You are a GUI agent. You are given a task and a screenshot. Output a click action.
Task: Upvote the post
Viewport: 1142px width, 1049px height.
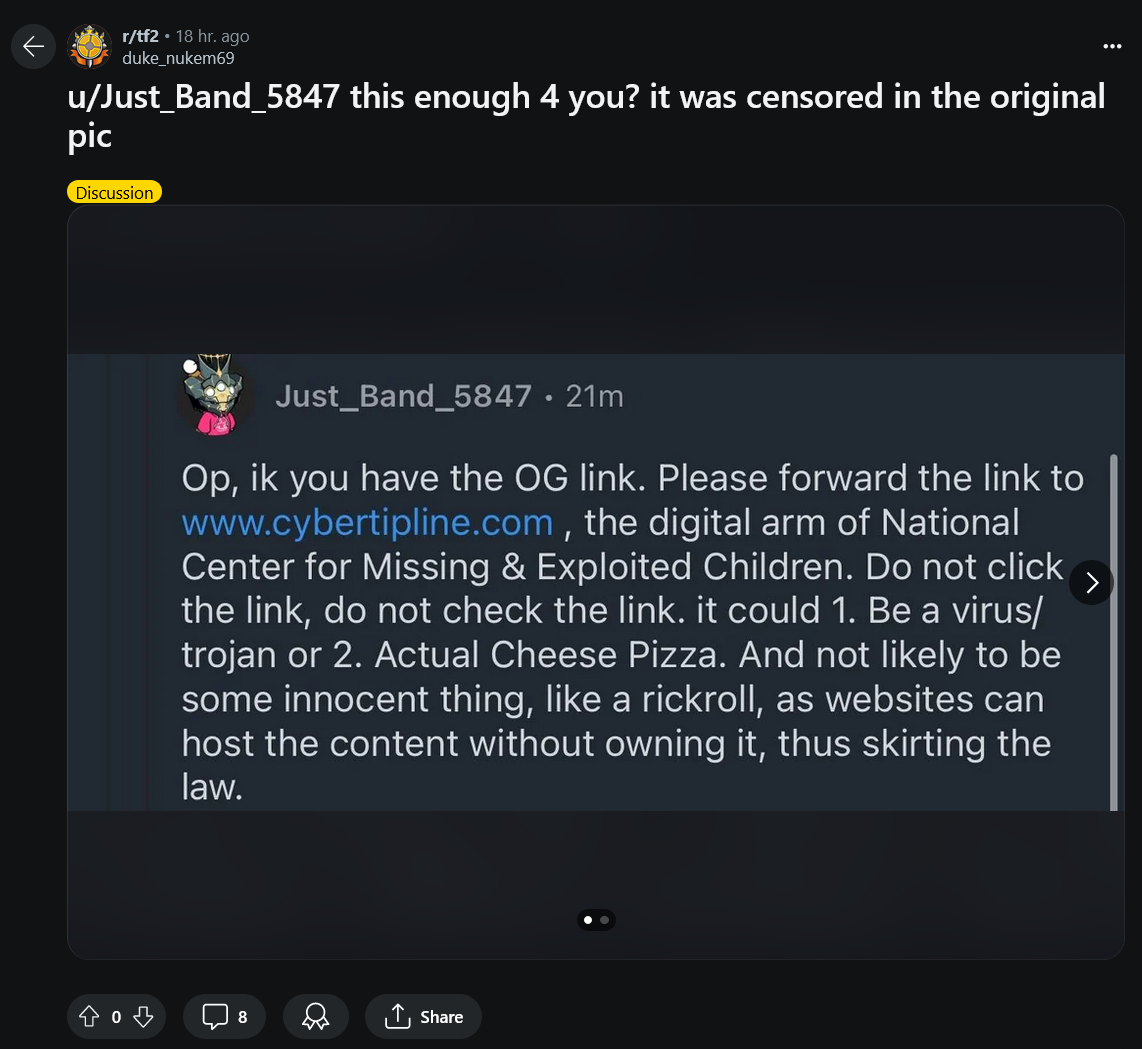click(x=89, y=1016)
